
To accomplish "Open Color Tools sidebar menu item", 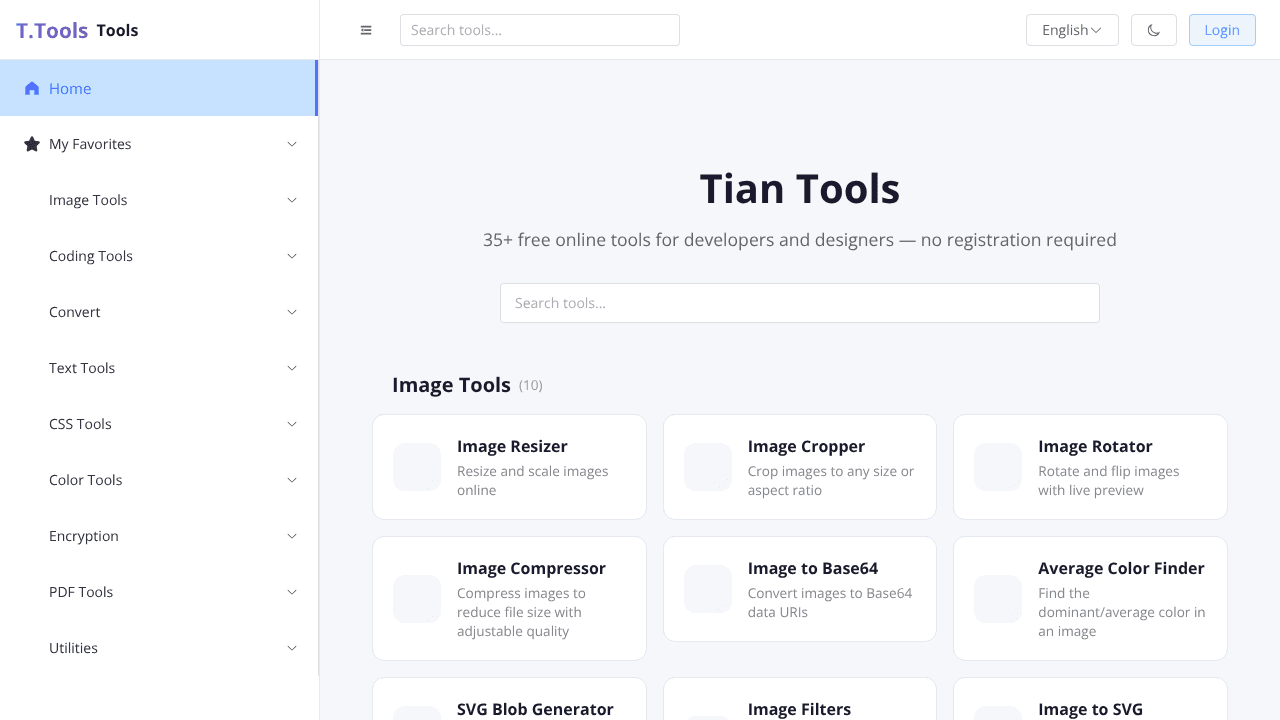I will [159, 480].
